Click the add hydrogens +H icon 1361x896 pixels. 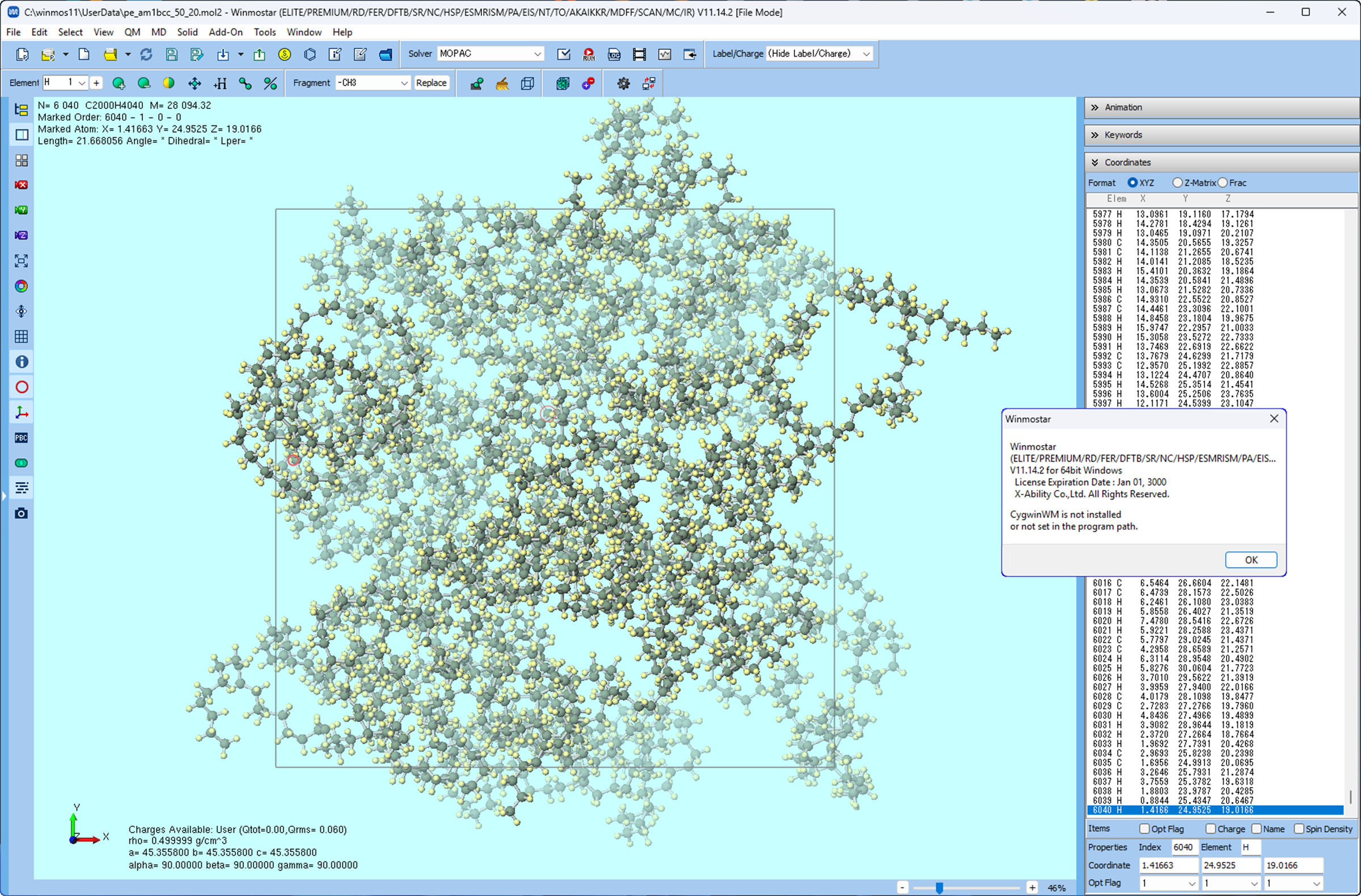219,83
